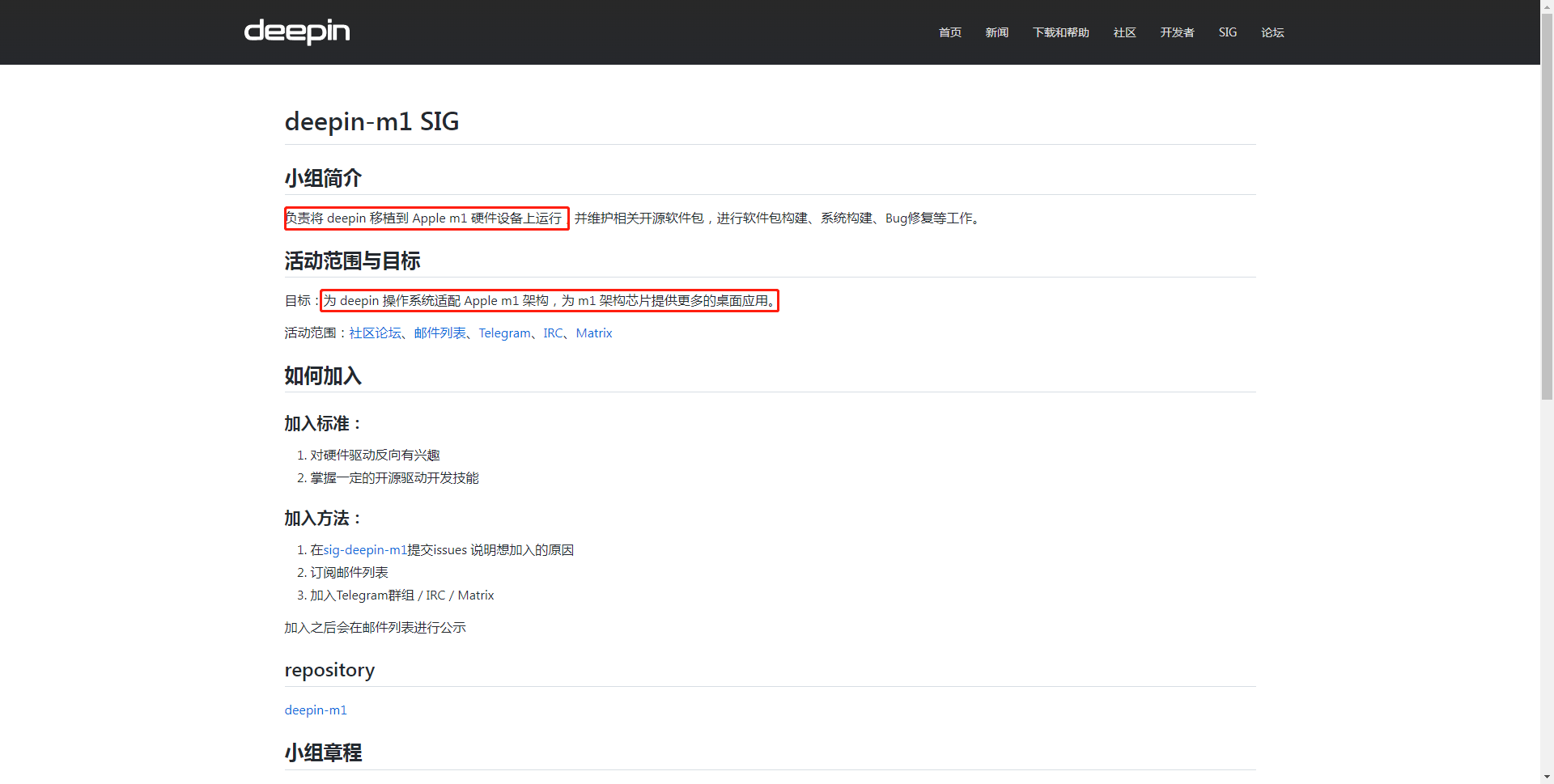Image resolution: width=1554 pixels, height=784 pixels.
Task: Click the 加入方法： subheading
Action: pos(323,519)
